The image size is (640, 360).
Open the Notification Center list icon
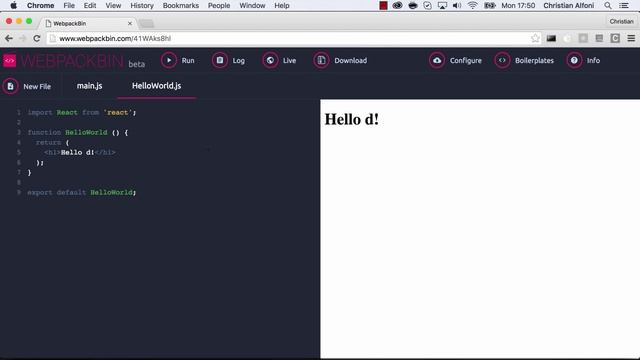pyautogui.click(x=624, y=6)
